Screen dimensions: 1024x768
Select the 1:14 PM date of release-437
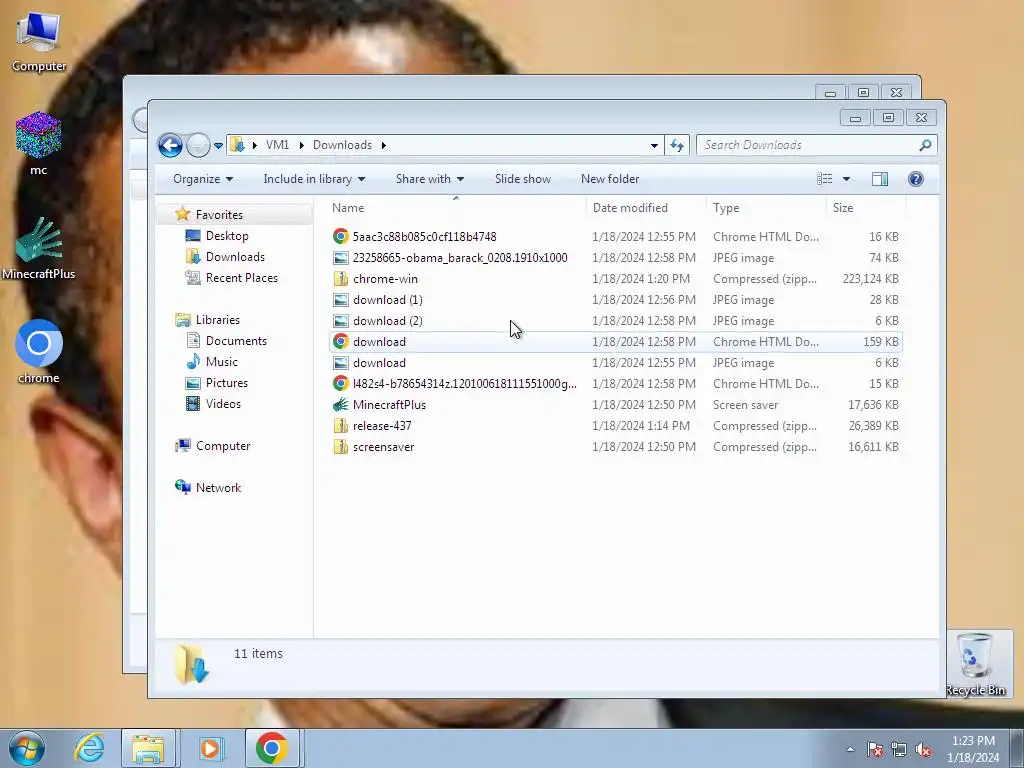[641, 426]
